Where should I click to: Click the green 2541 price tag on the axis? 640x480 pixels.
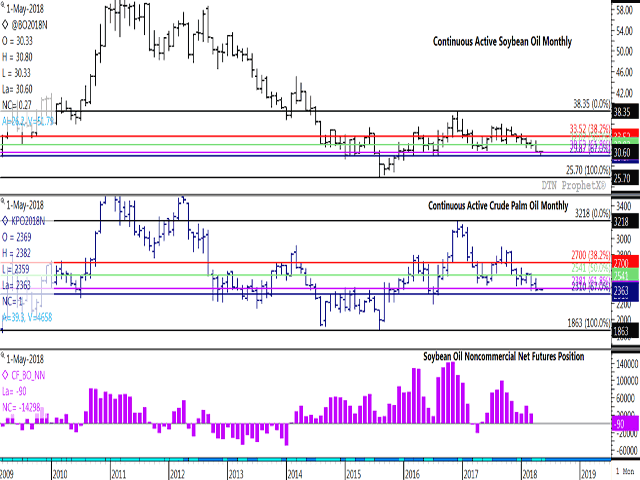click(625, 275)
